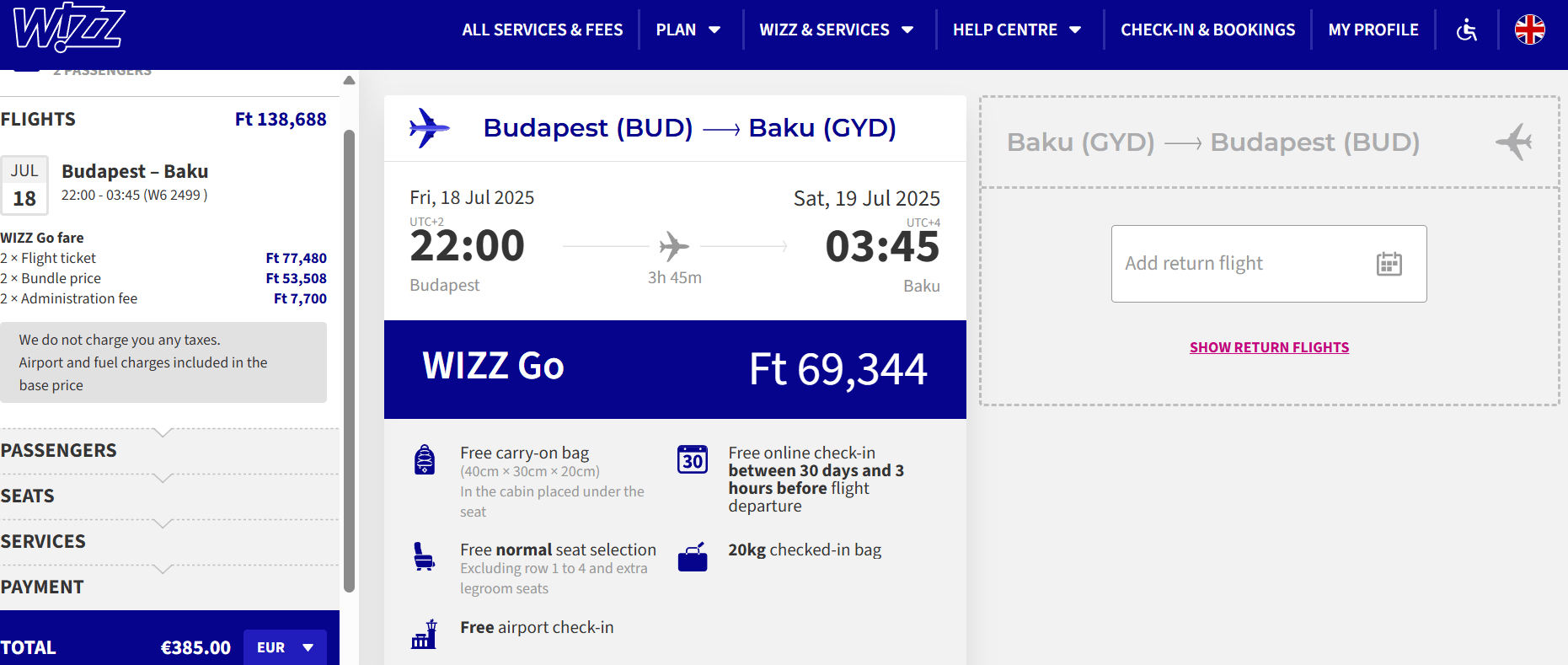Click the airport check-in tower icon
Image resolution: width=1568 pixels, height=665 pixels.
[x=425, y=634]
